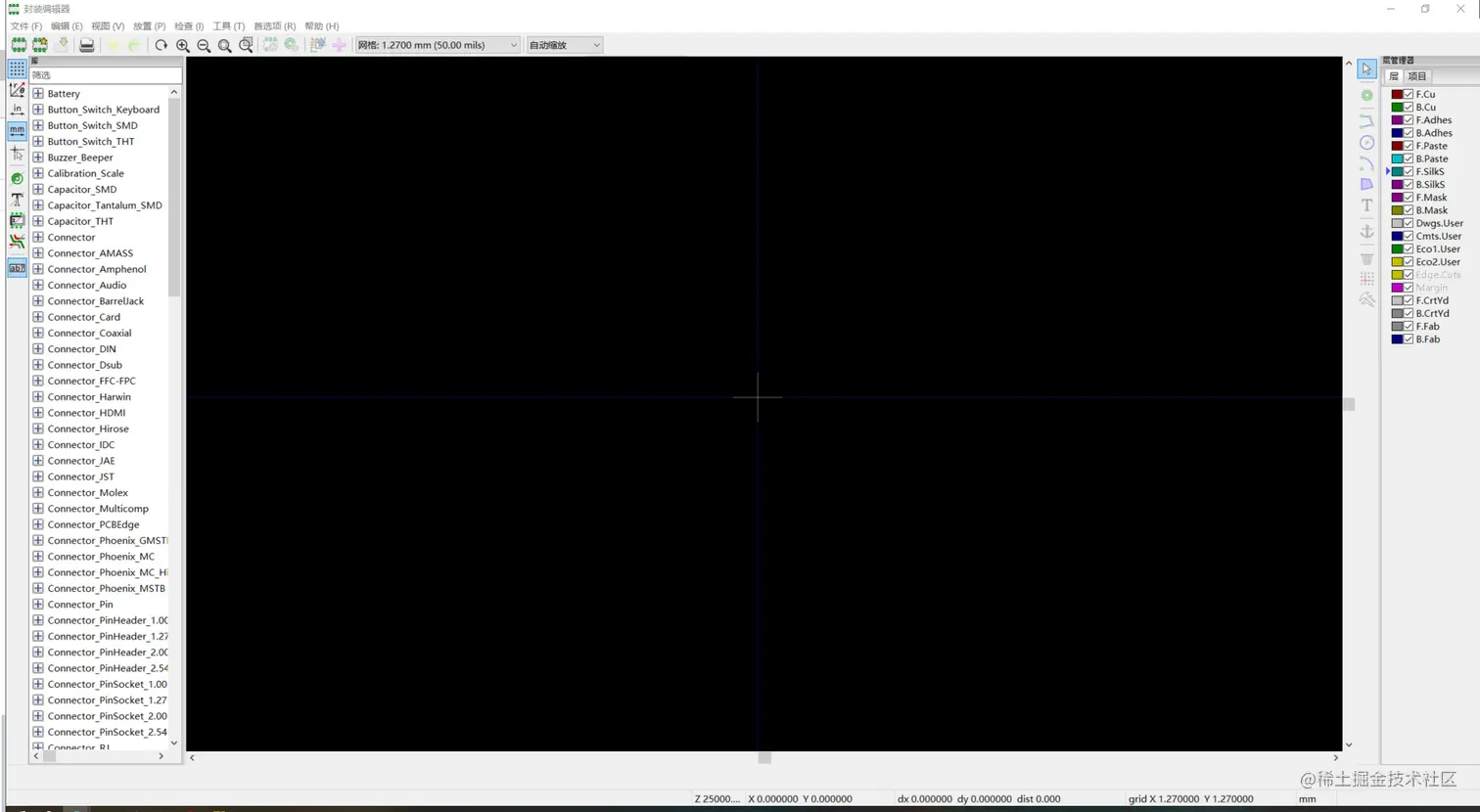1480x812 pixels.
Task: Expand the Connector_Molex library node
Action: pos(38,492)
